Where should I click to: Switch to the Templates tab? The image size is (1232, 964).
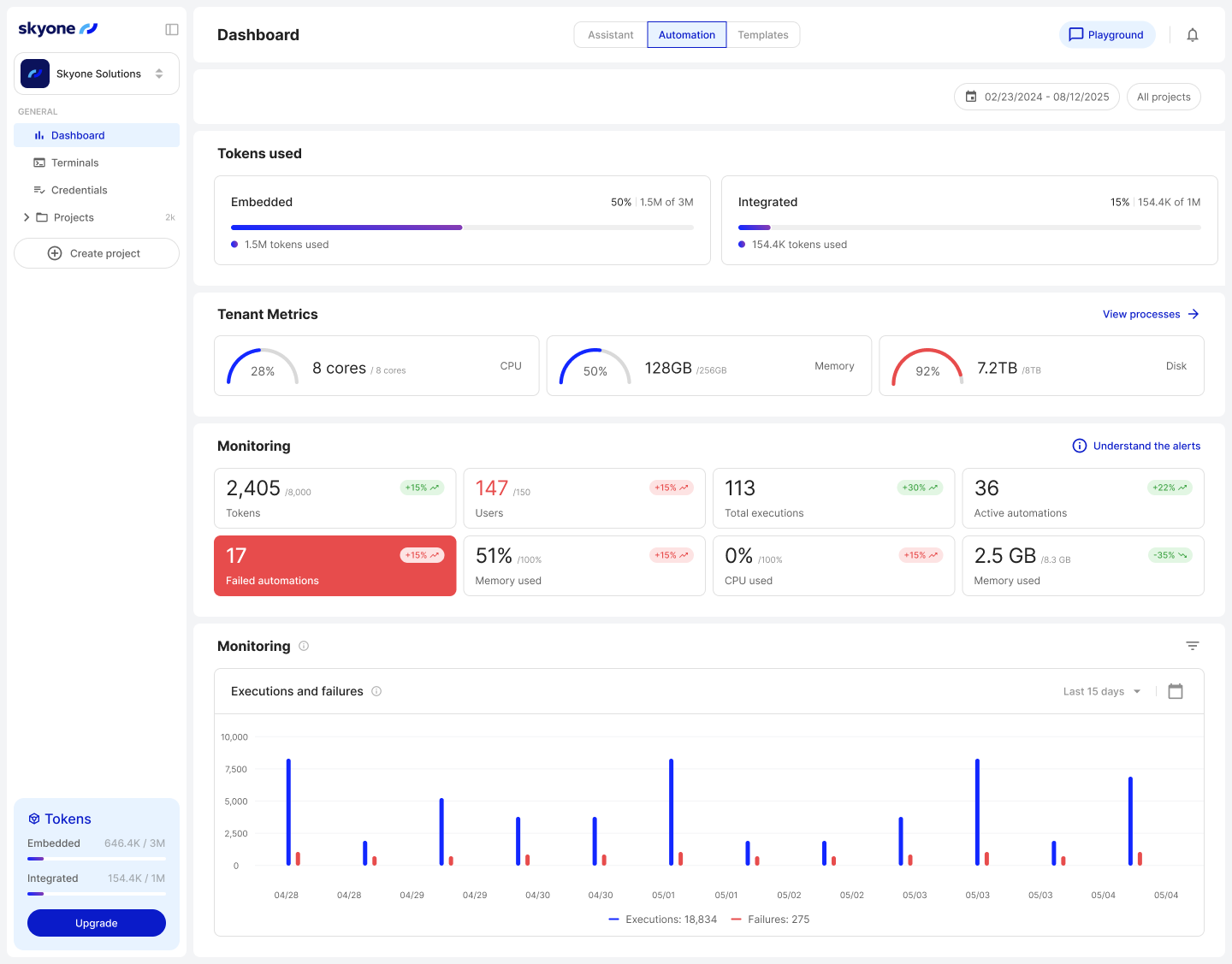click(763, 35)
